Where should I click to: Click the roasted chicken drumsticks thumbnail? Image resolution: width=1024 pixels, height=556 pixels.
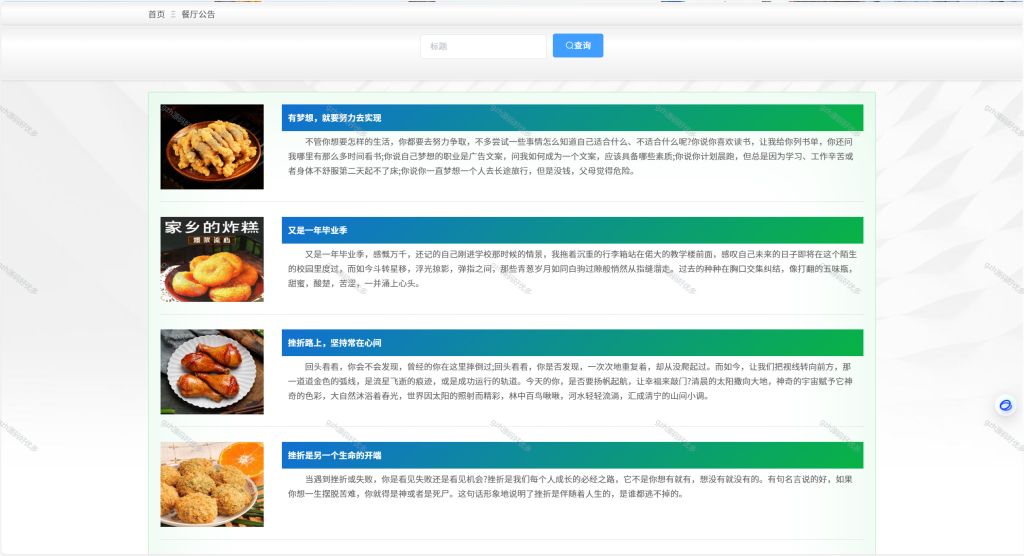tap(212, 372)
